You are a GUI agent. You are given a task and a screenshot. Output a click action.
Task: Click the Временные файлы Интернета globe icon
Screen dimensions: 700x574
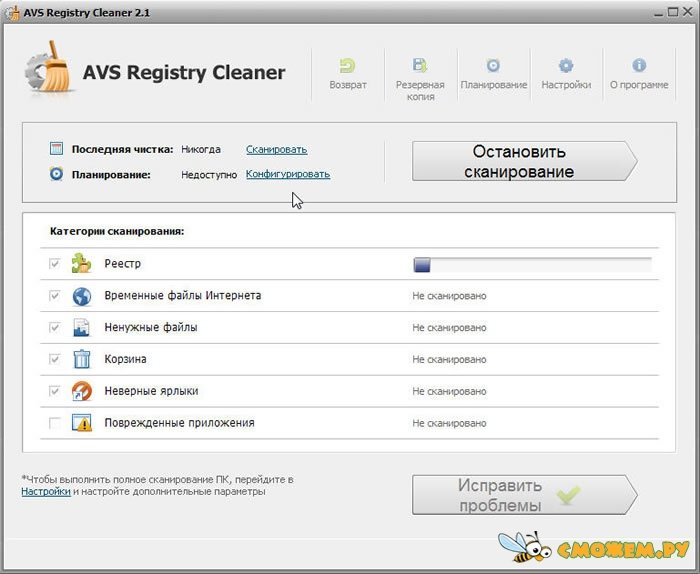pos(82,296)
